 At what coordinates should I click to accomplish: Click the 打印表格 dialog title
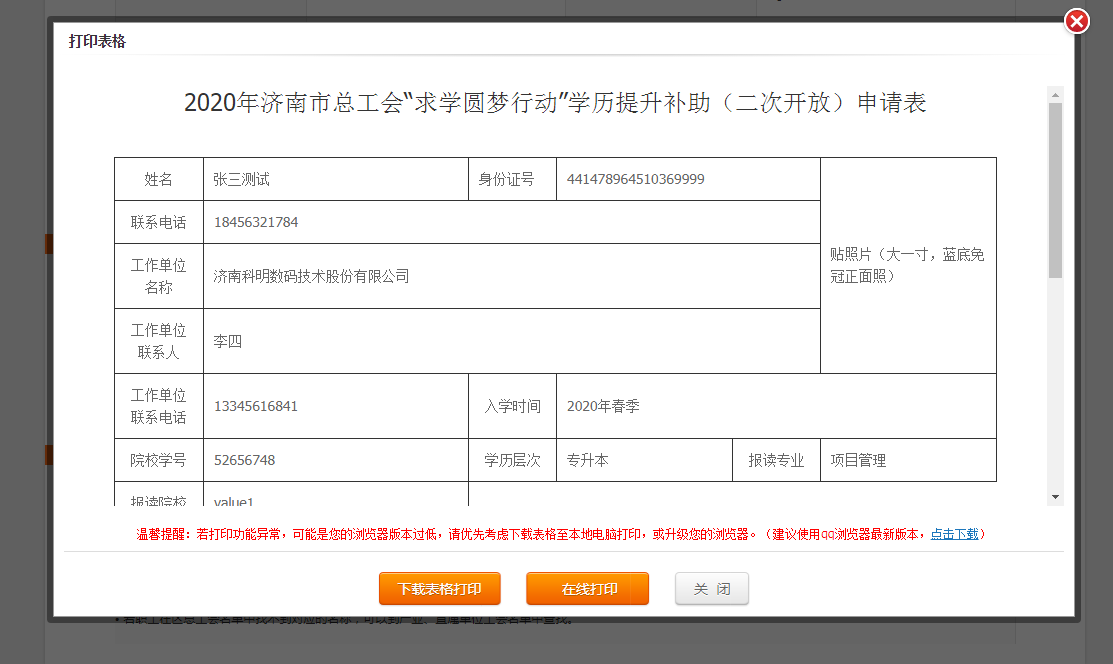(97, 41)
